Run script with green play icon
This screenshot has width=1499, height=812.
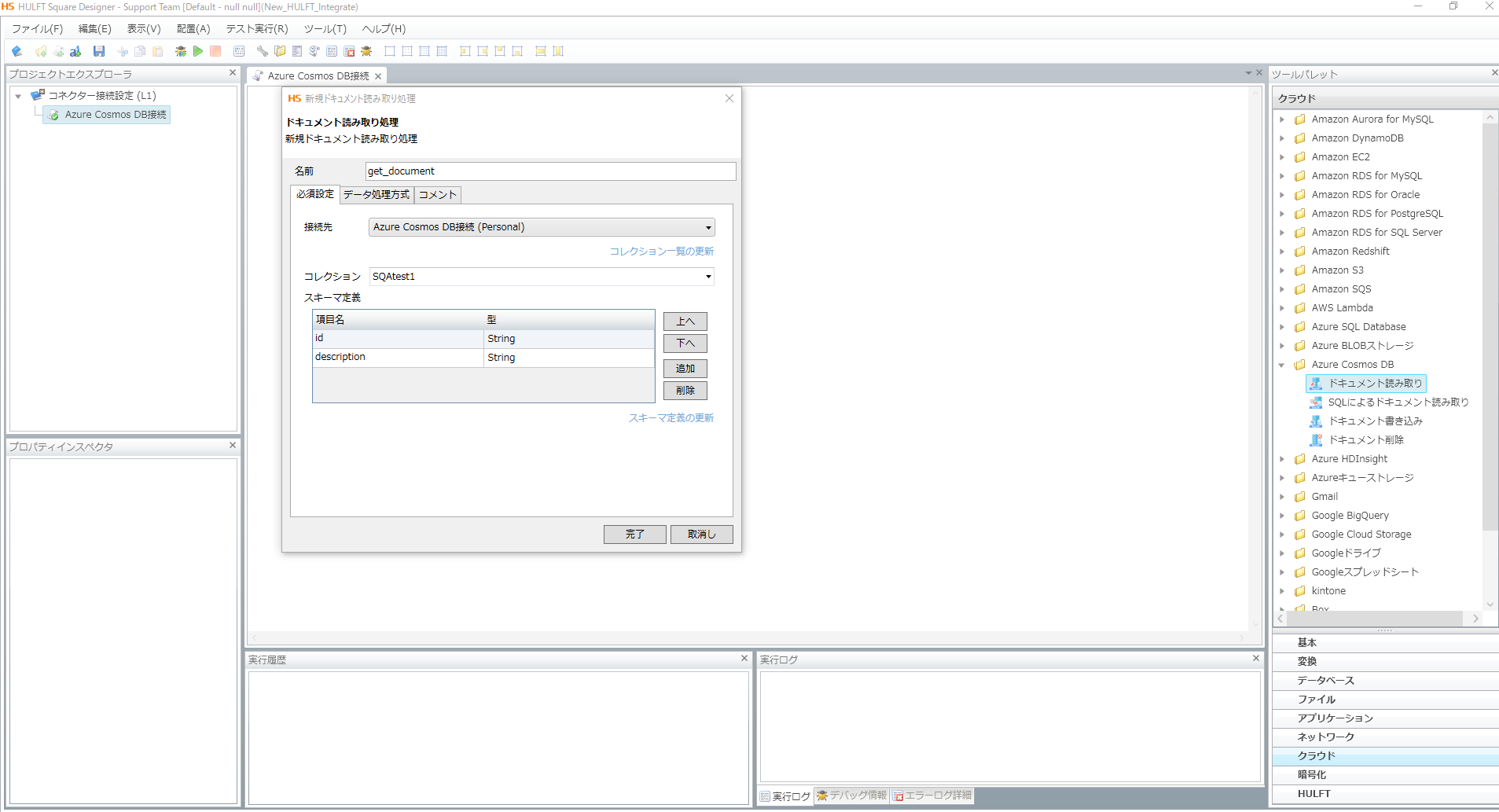(x=198, y=51)
